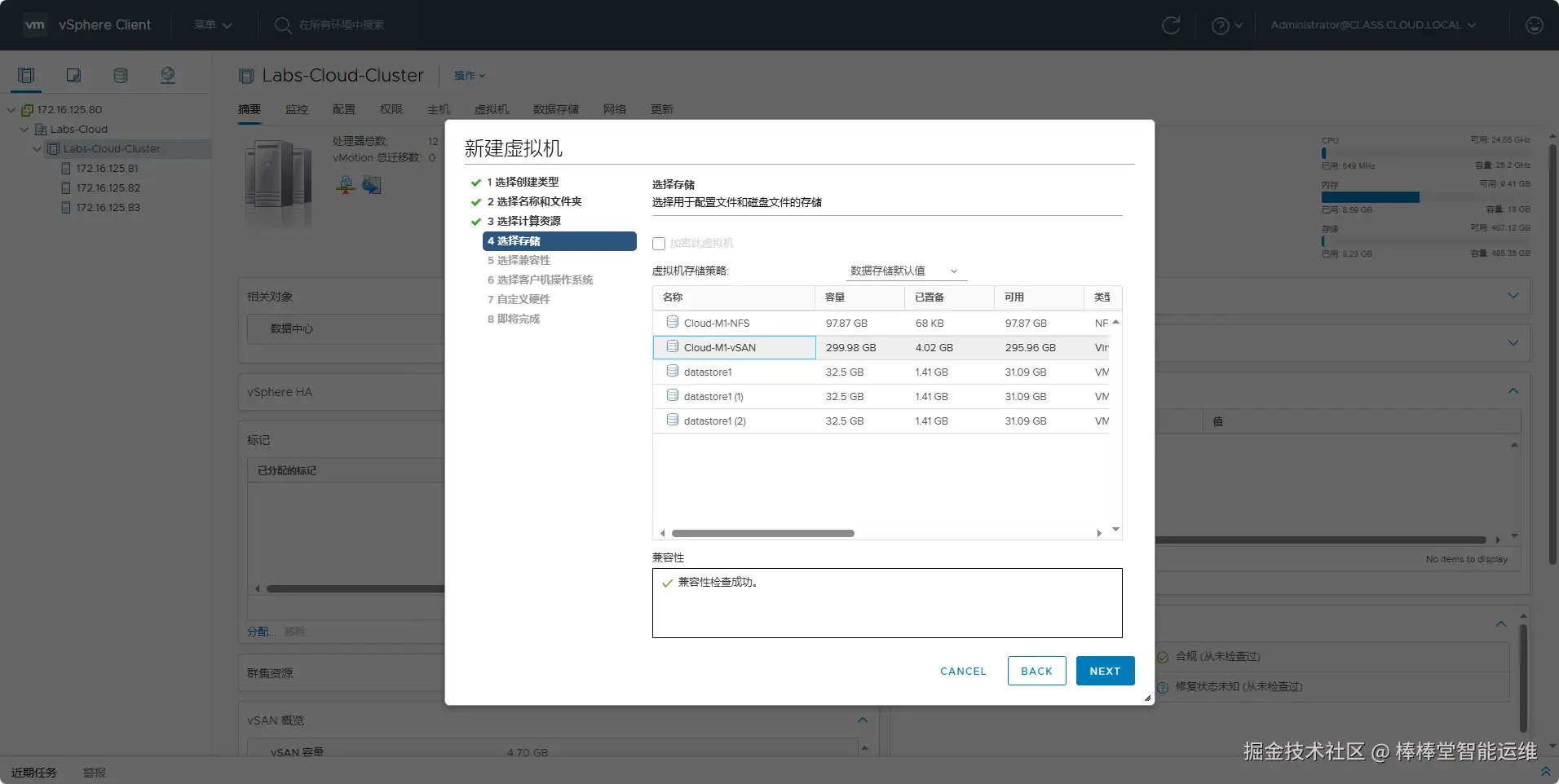
Task: Open VMs and Templates inventory view icon
Action: click(x=73, y=76)
